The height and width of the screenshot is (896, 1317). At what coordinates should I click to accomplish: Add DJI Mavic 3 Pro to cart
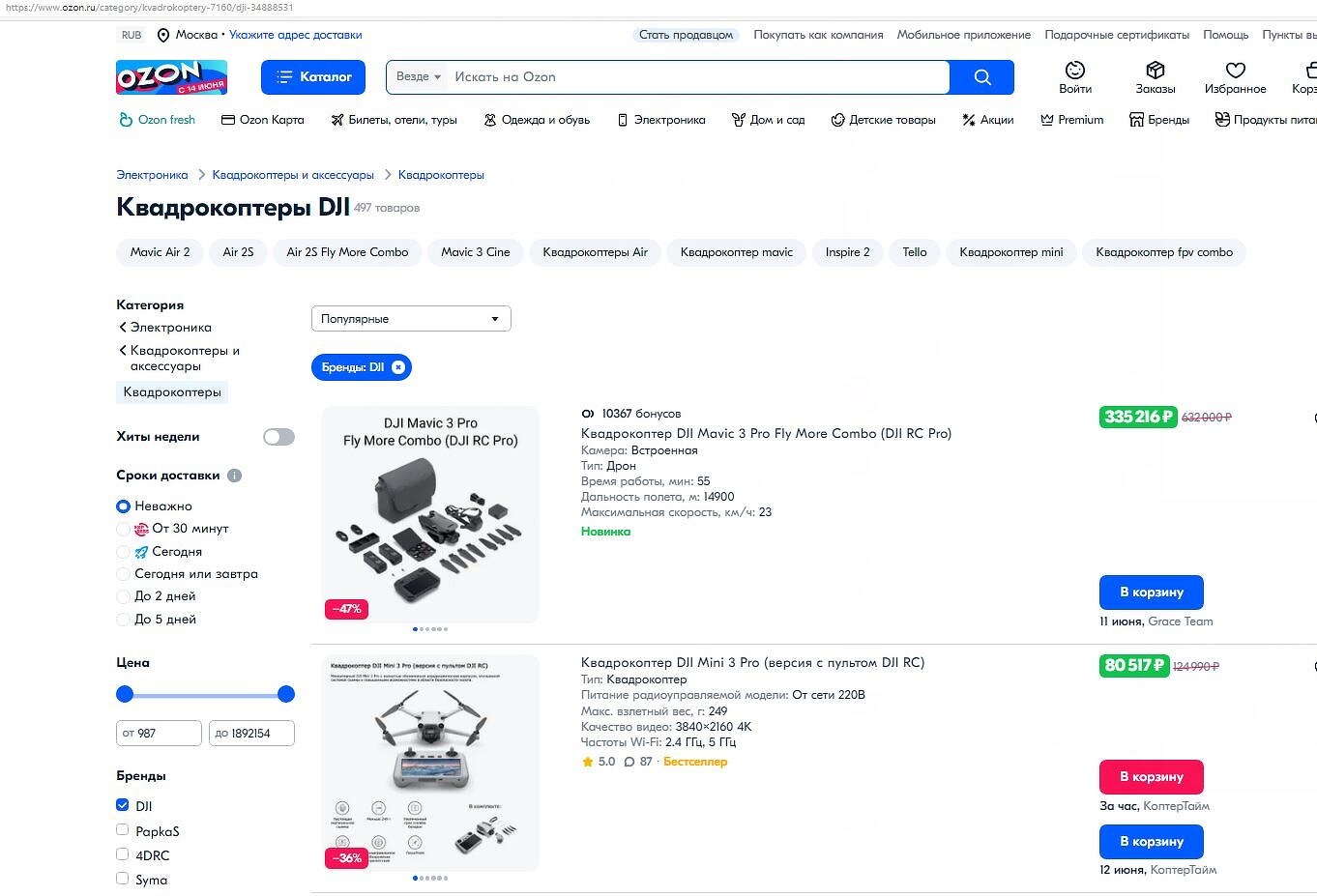coord(1151,593)
